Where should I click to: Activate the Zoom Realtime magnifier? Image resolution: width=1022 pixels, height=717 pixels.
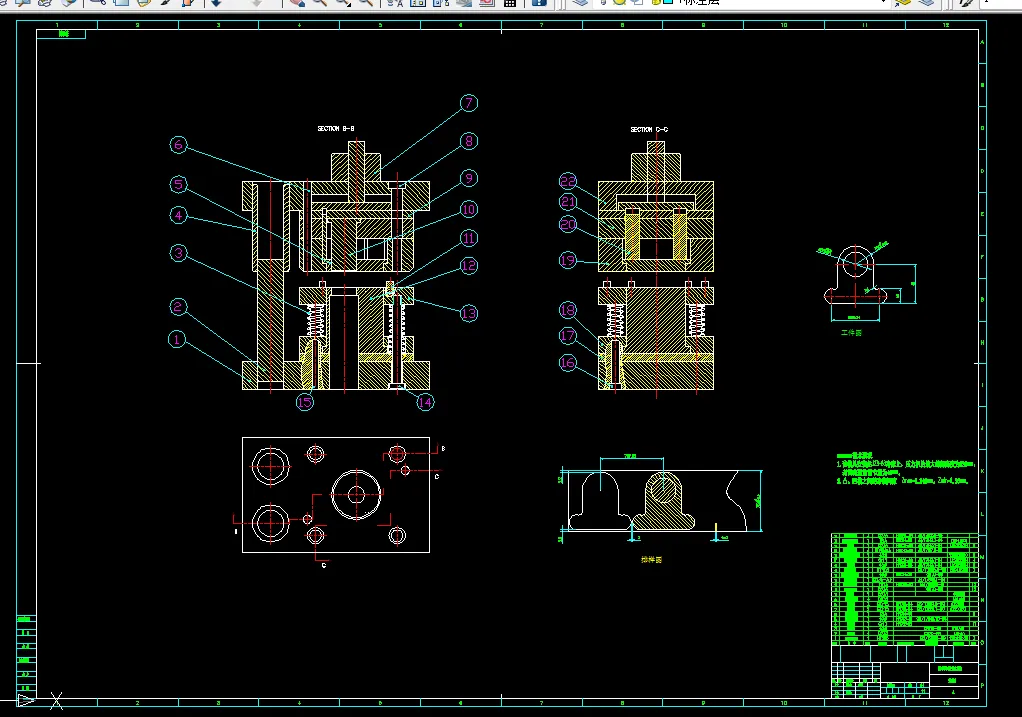(x=320, y=3)
